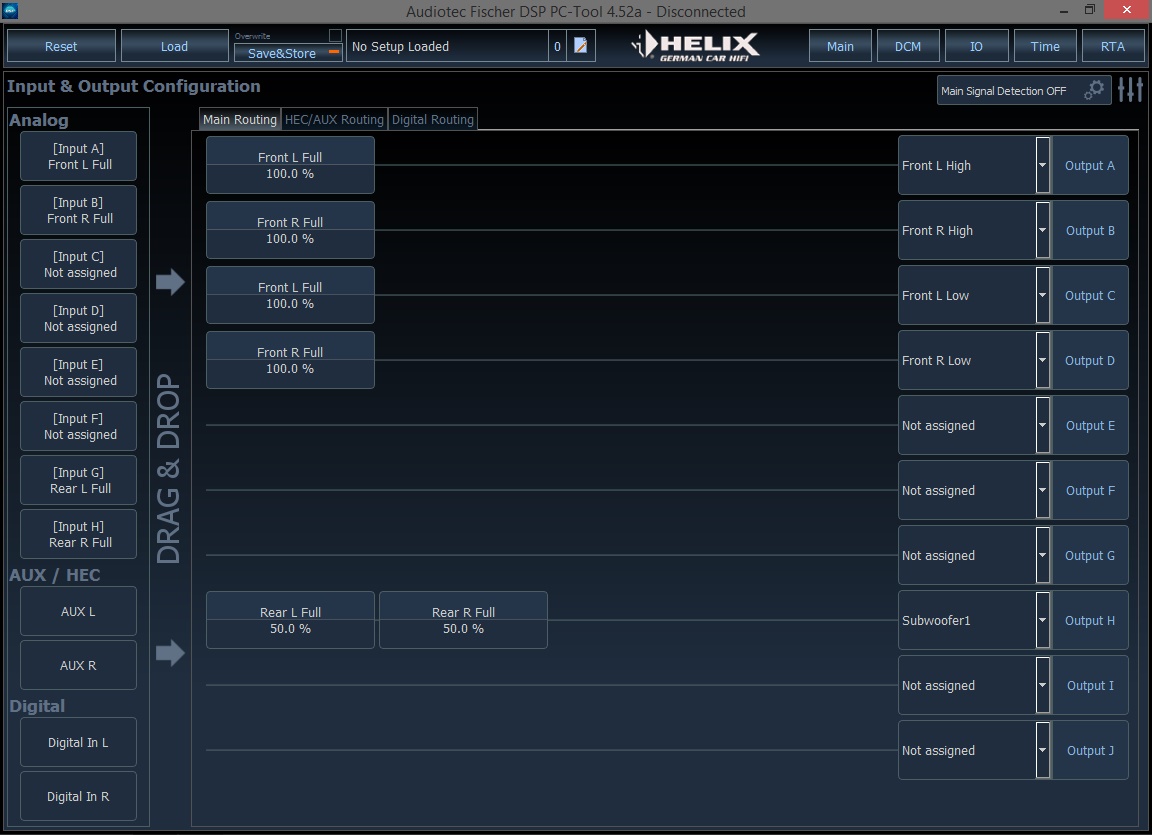
Task: Switch to HEC/AUX Routing tab
Action: click(x=334, y=119)
